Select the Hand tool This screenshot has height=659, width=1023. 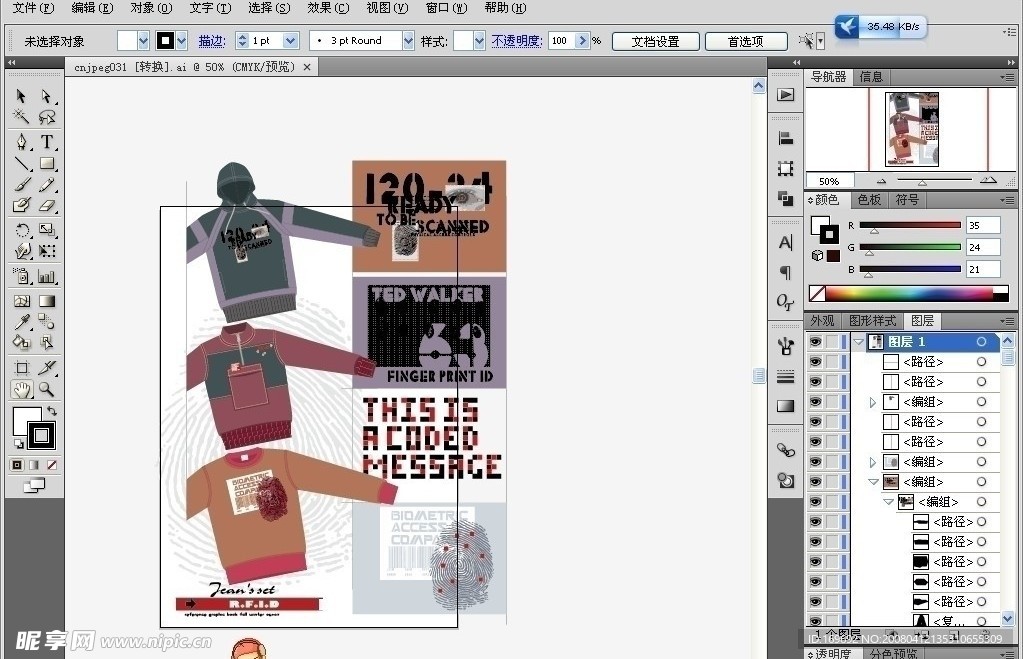(x=21, y=390)
